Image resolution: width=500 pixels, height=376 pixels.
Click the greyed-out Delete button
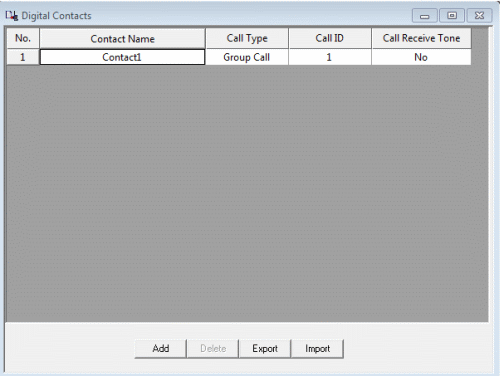pyautogui.click(x=213, y=349)
